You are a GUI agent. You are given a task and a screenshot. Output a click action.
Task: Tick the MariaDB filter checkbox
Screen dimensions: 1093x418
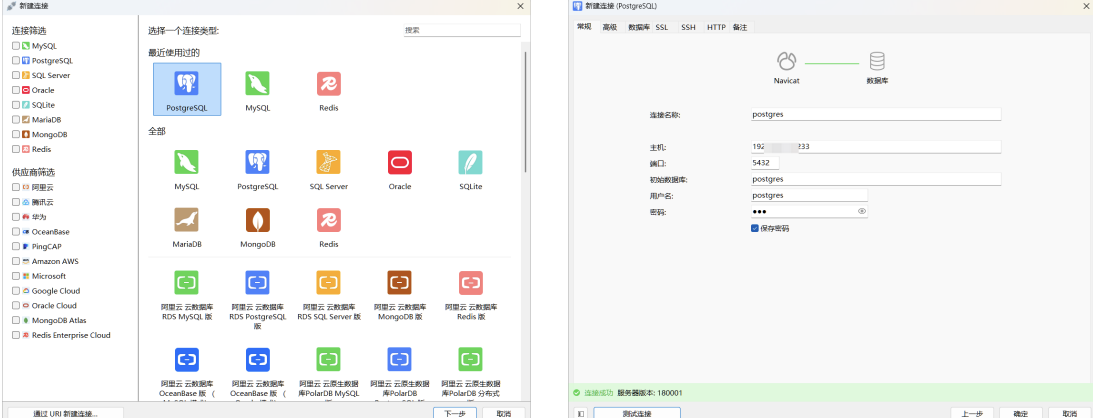15,120
